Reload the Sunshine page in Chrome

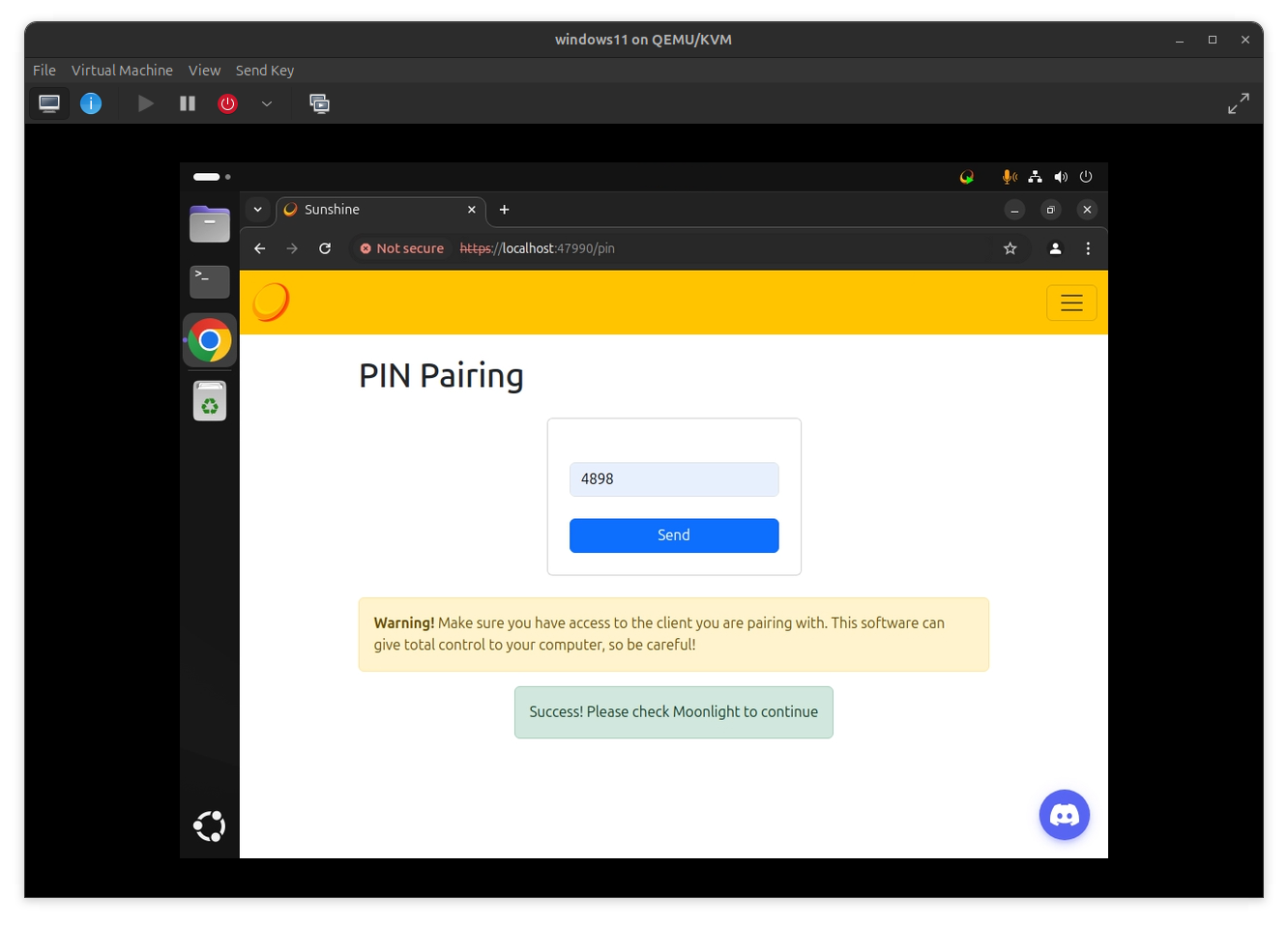(325, 248)
